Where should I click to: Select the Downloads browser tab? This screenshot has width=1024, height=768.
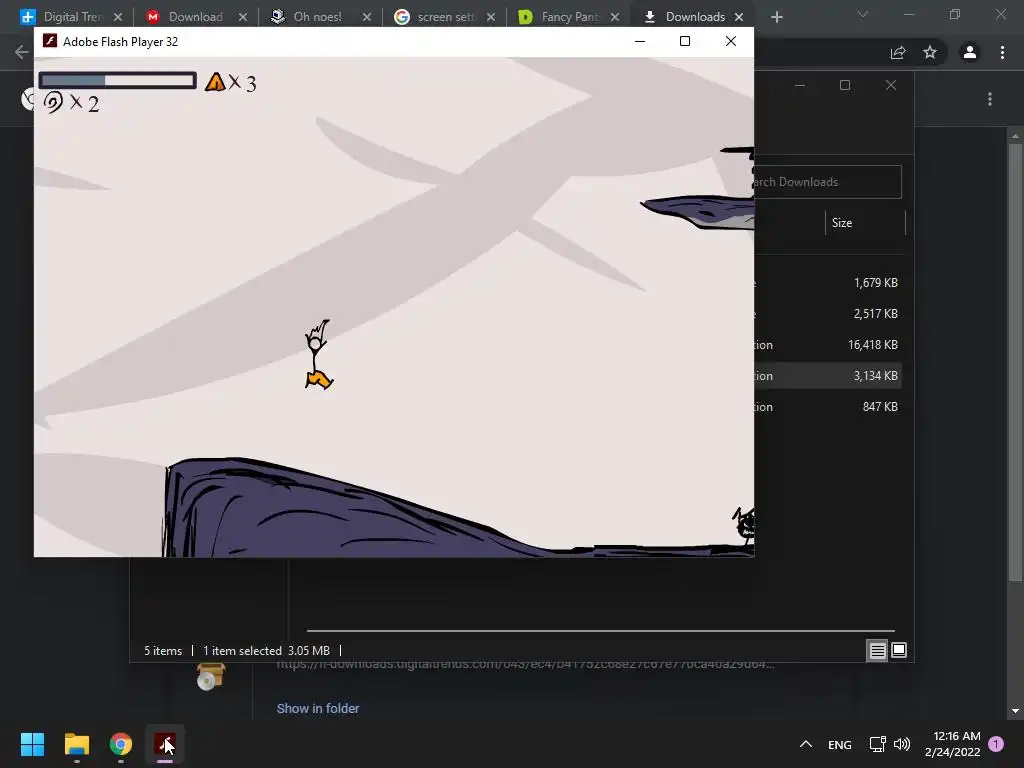coord(695,17)
